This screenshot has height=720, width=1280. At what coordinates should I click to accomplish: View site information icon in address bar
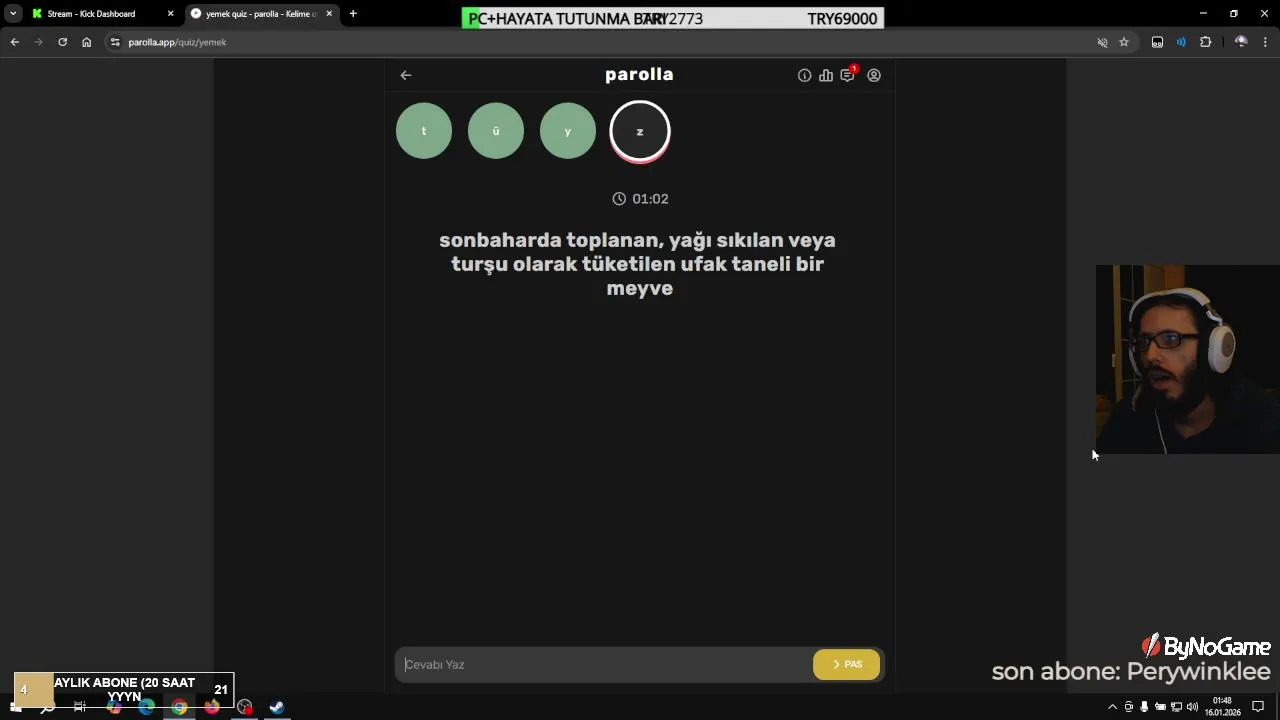click(115, 42)
